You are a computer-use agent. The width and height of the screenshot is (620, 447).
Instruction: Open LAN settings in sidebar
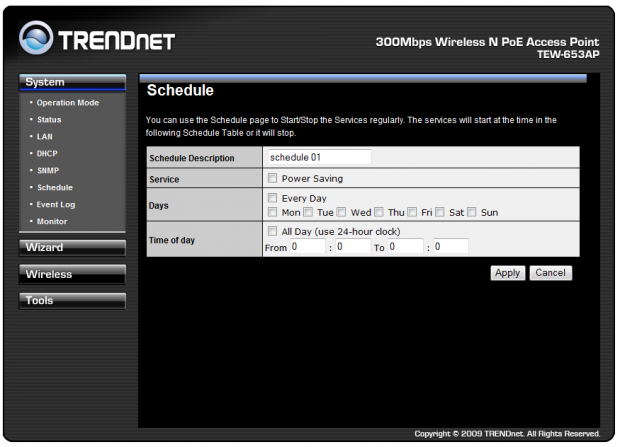(x=45, y=136)
